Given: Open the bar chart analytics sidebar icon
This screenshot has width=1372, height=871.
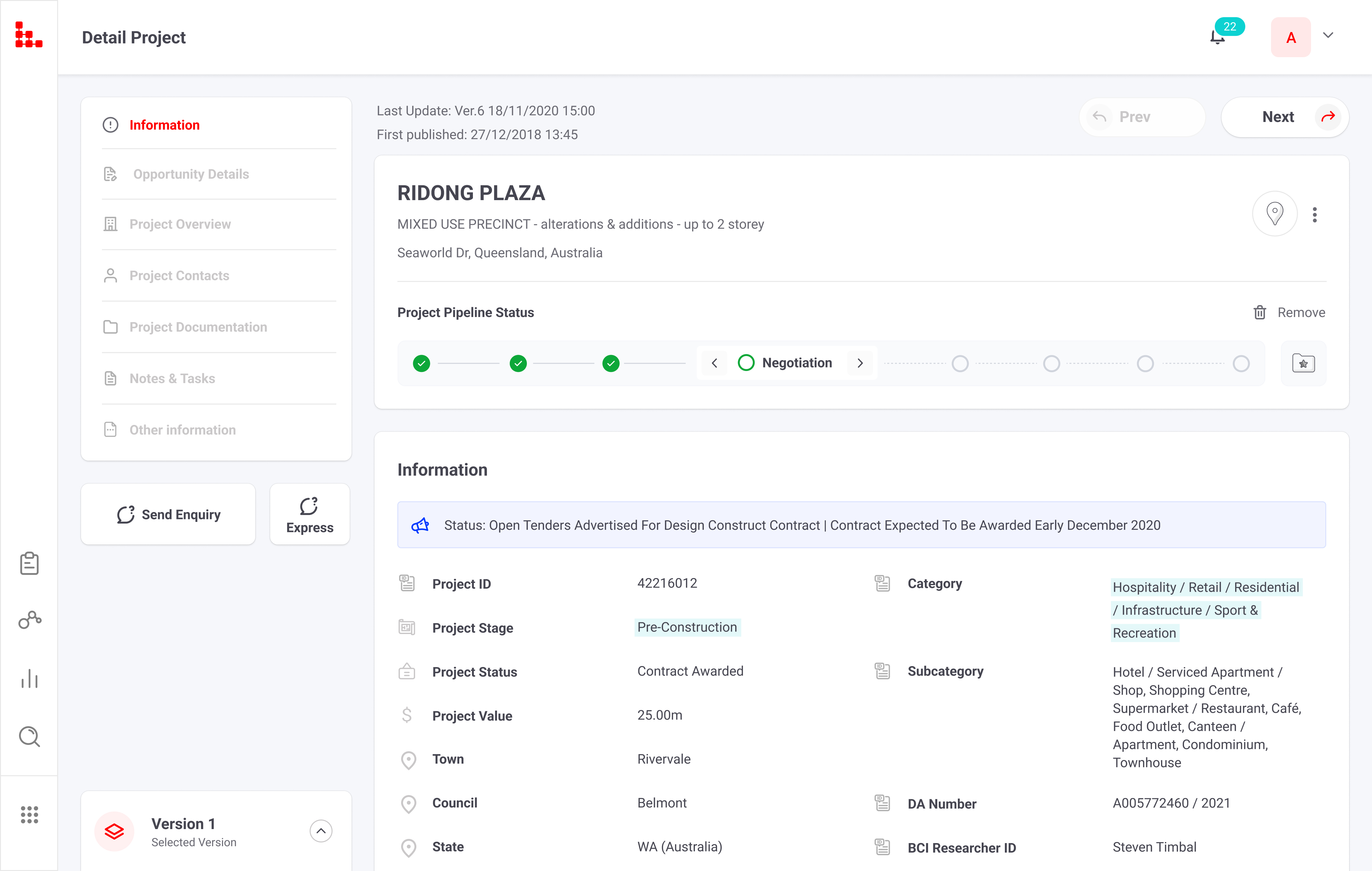Looking at the screenshot, I should (x=29, y=678).
